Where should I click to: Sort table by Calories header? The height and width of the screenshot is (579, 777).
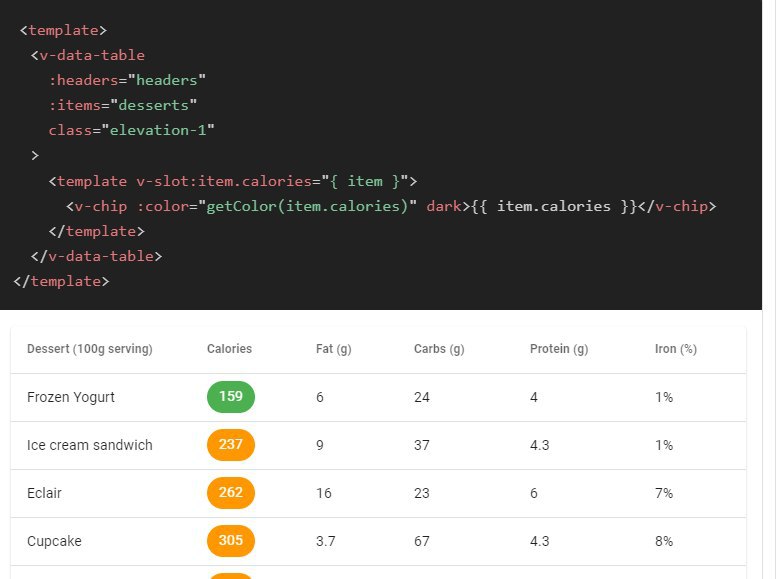[229, 349]
